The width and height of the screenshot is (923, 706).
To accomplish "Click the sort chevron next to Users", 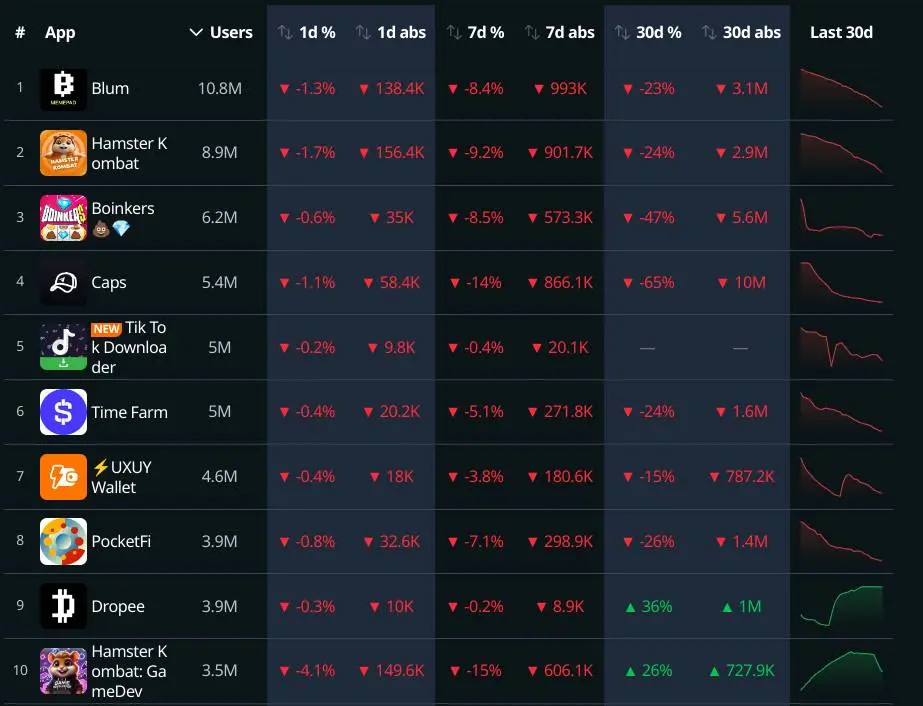I will click(x=196, y=32).
